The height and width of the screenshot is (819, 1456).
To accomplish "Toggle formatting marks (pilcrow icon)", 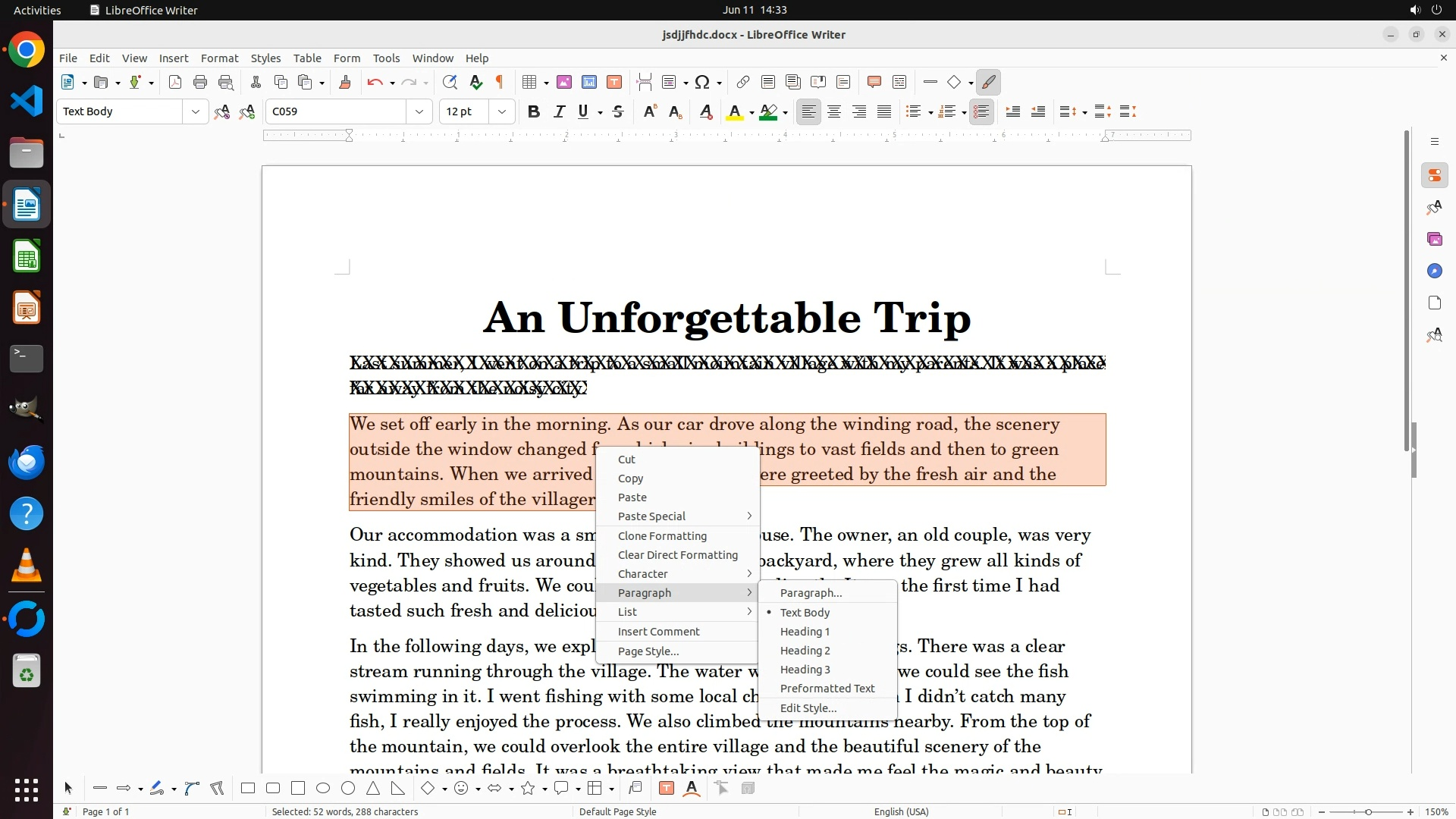I will pyautogui.click(x=500, y=82).
